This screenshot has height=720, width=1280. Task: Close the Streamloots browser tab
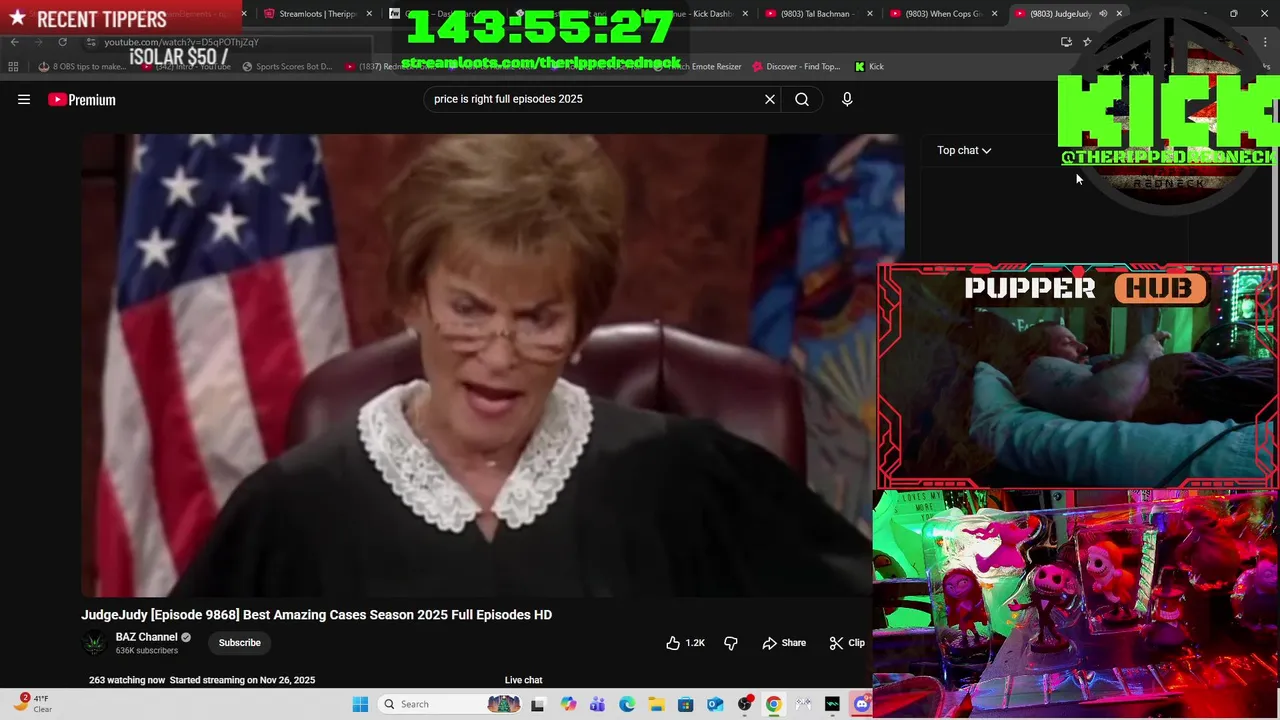tap(369, 14)
